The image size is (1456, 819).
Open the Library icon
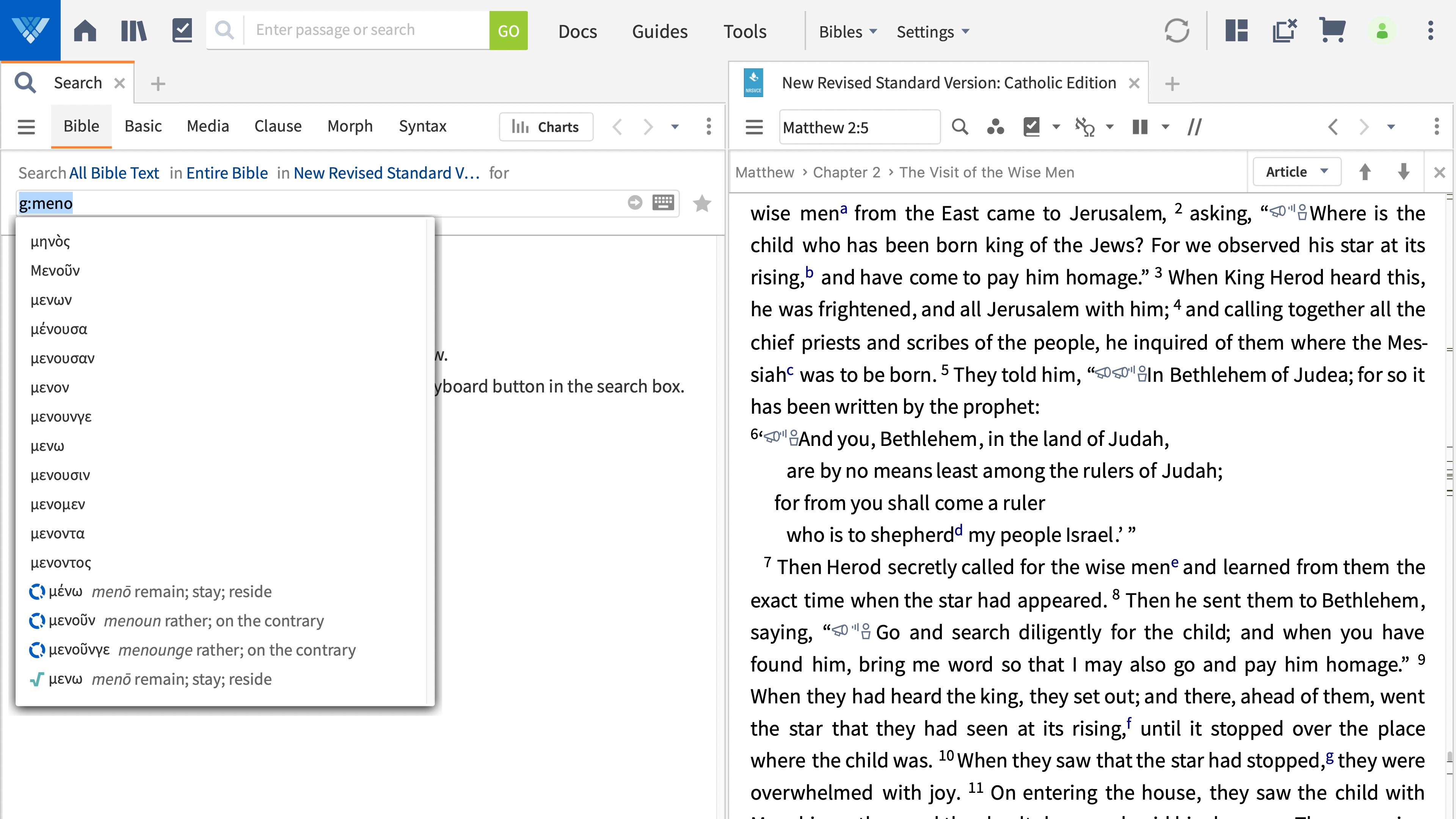[133, 30]
